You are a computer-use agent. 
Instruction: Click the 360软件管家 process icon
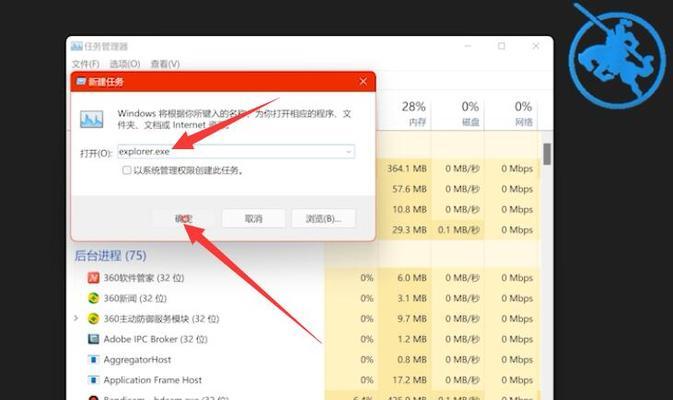coord(93,278)
